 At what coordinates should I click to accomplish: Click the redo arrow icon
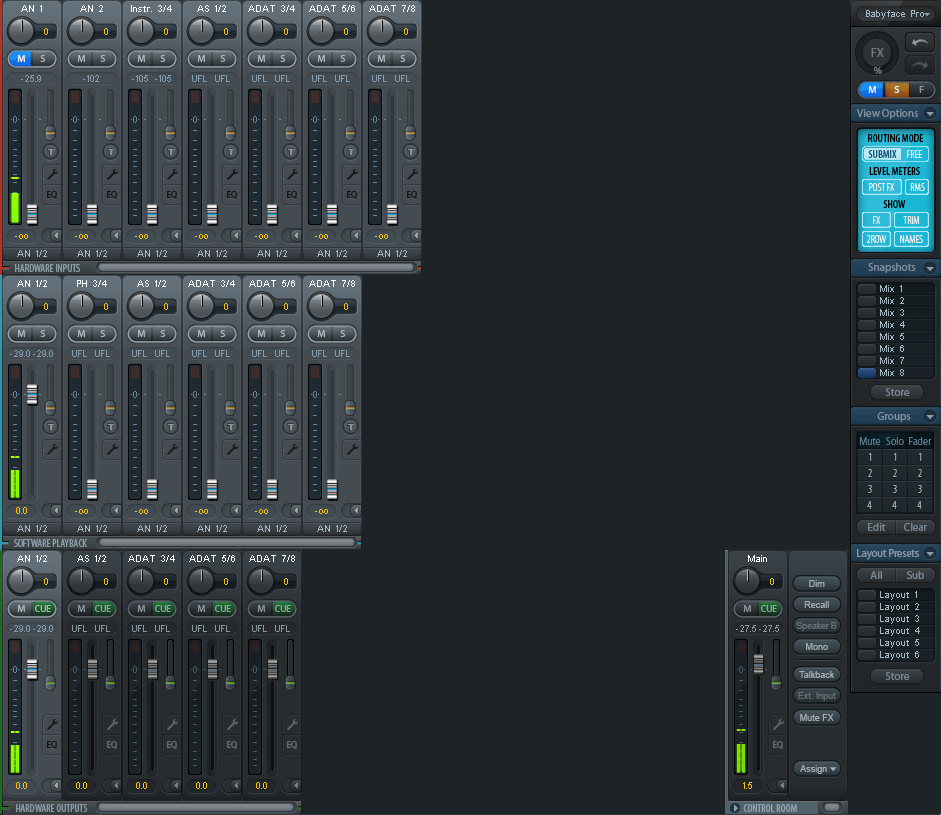click(919, 64)
